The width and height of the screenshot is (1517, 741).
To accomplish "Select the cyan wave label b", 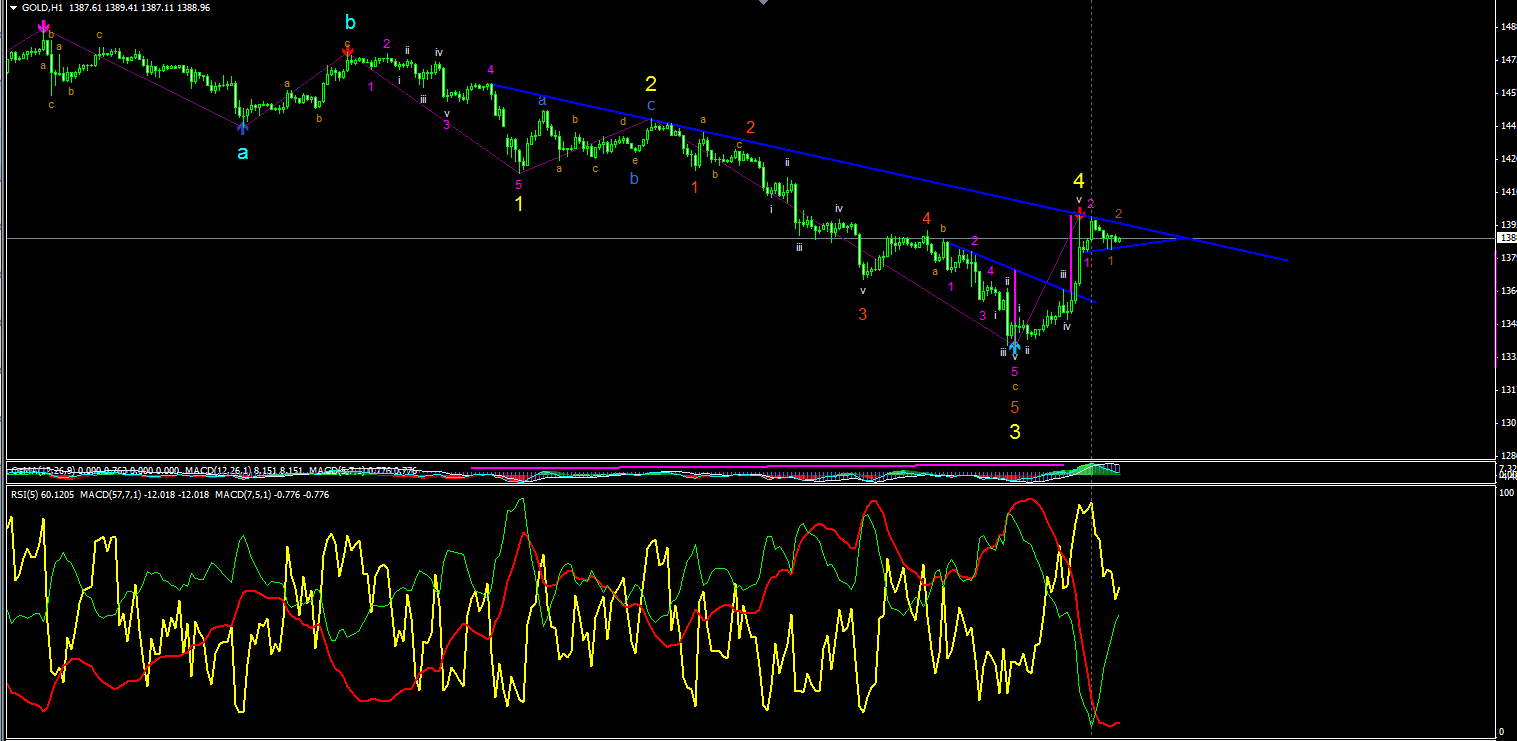I will coord(349,22).
